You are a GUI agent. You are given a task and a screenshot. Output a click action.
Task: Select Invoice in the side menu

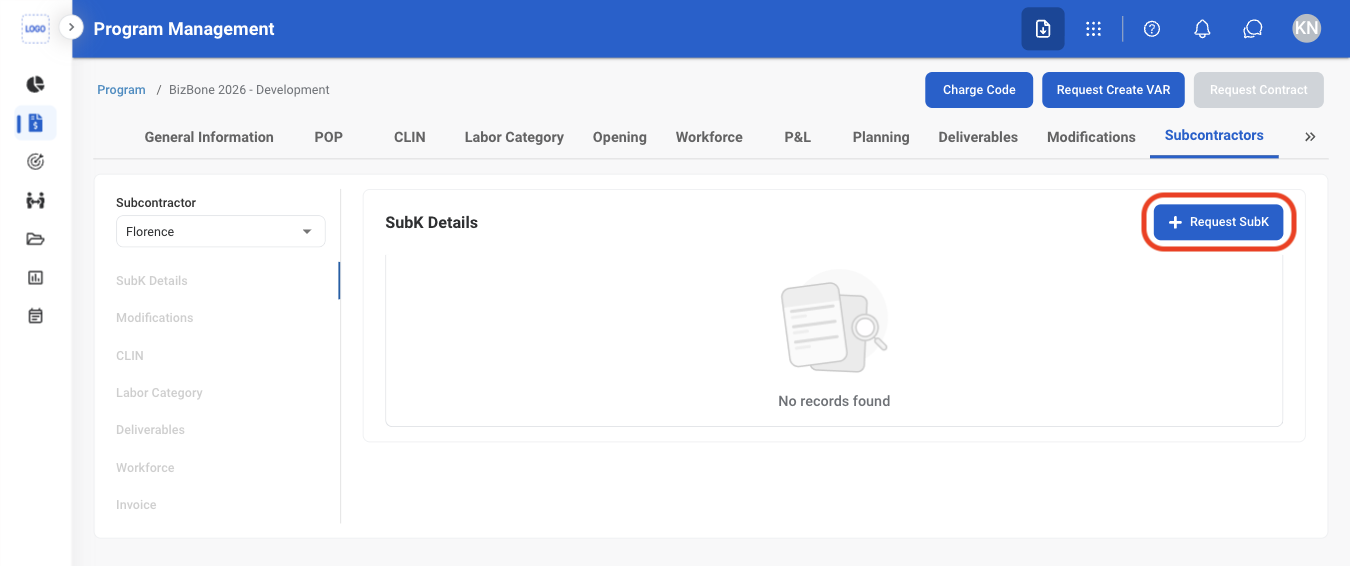click(136, 505)
